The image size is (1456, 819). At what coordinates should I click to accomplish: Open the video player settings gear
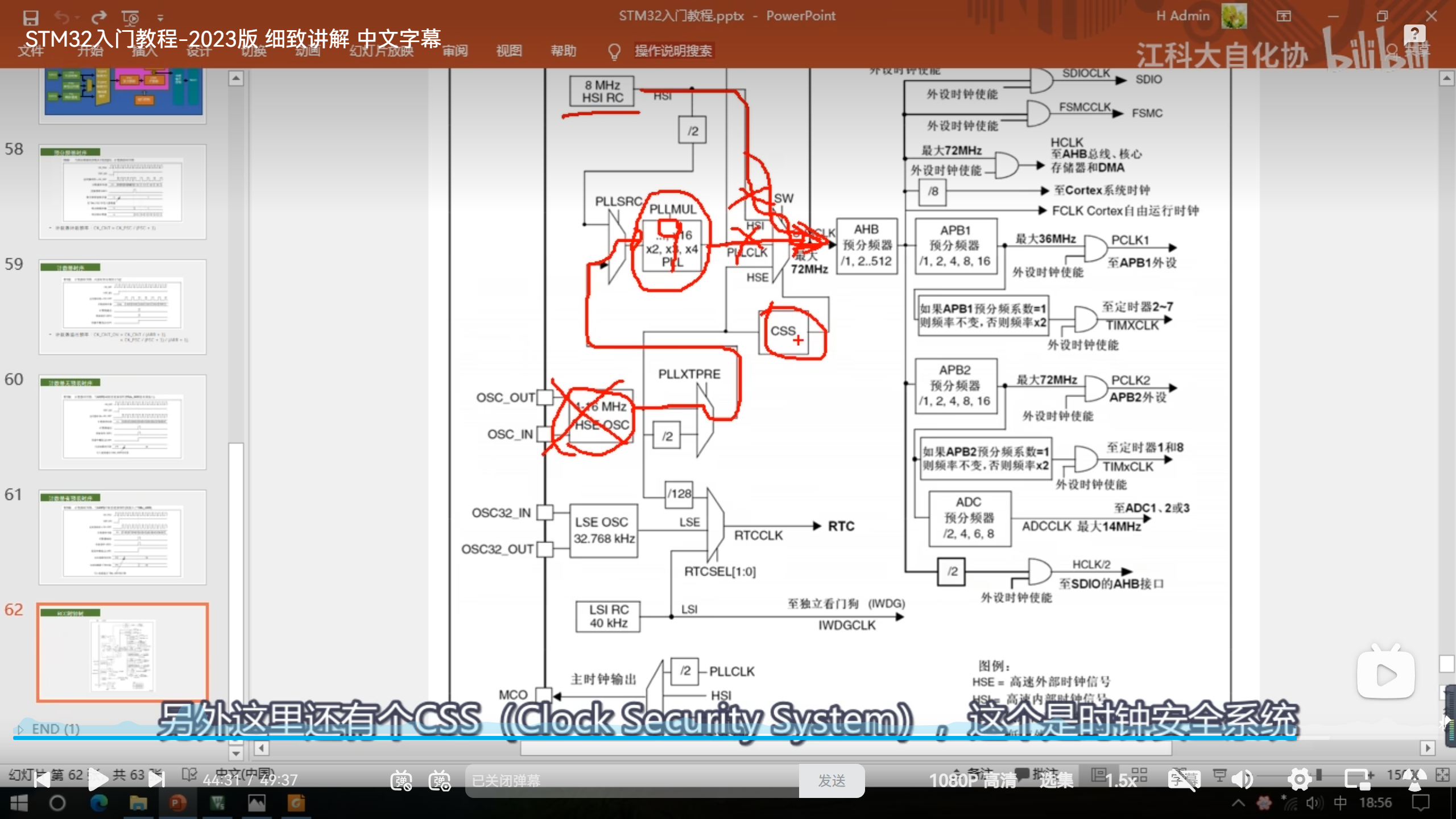click(1300, 780)
